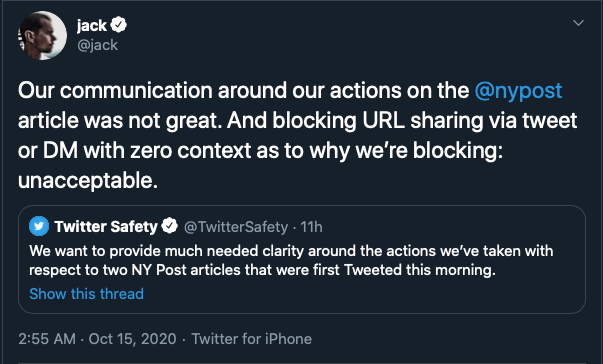Click the verified badge next to jack

coord(118,25)
